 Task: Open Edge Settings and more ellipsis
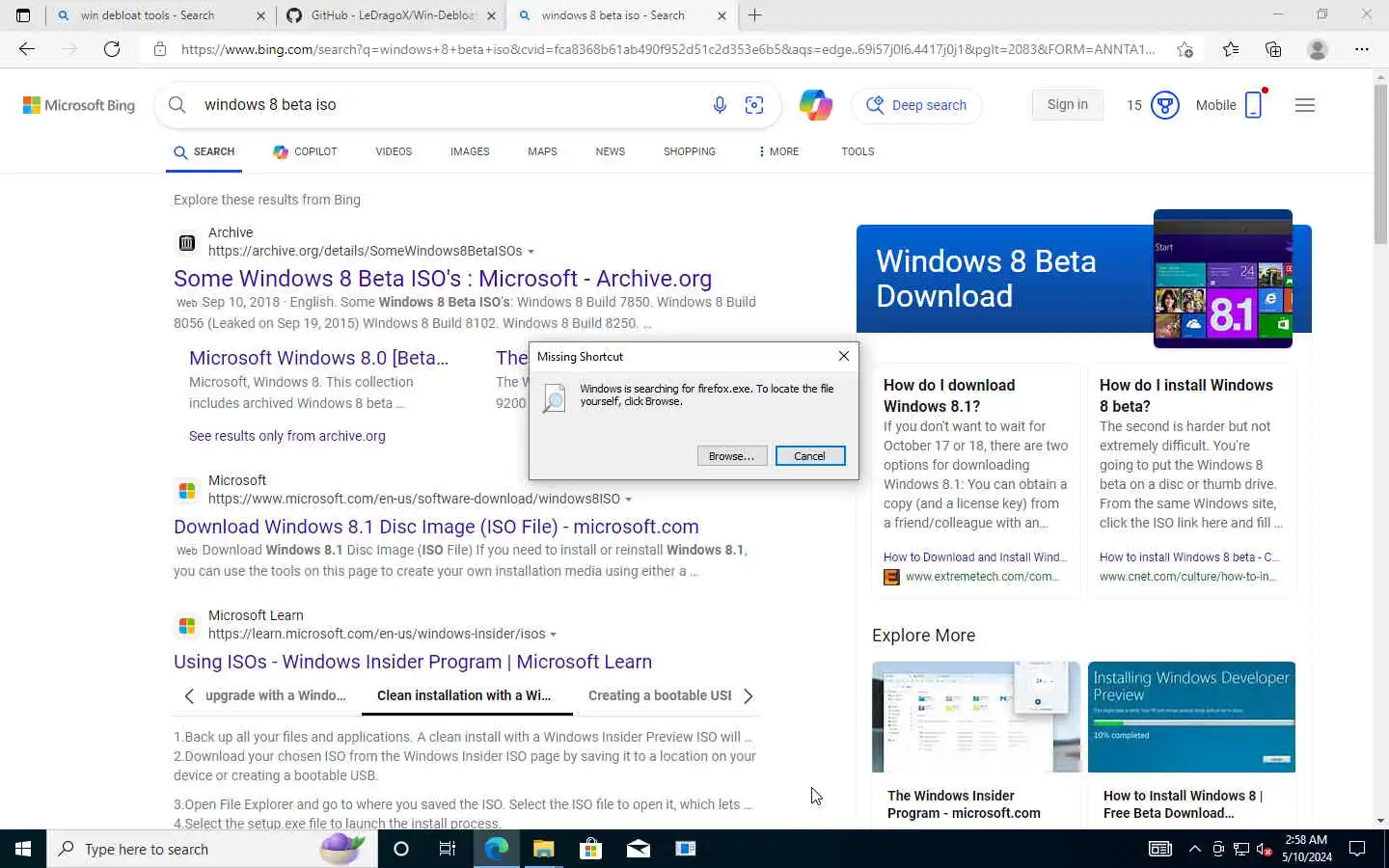pyautogui.click(x=1362, y=49)
